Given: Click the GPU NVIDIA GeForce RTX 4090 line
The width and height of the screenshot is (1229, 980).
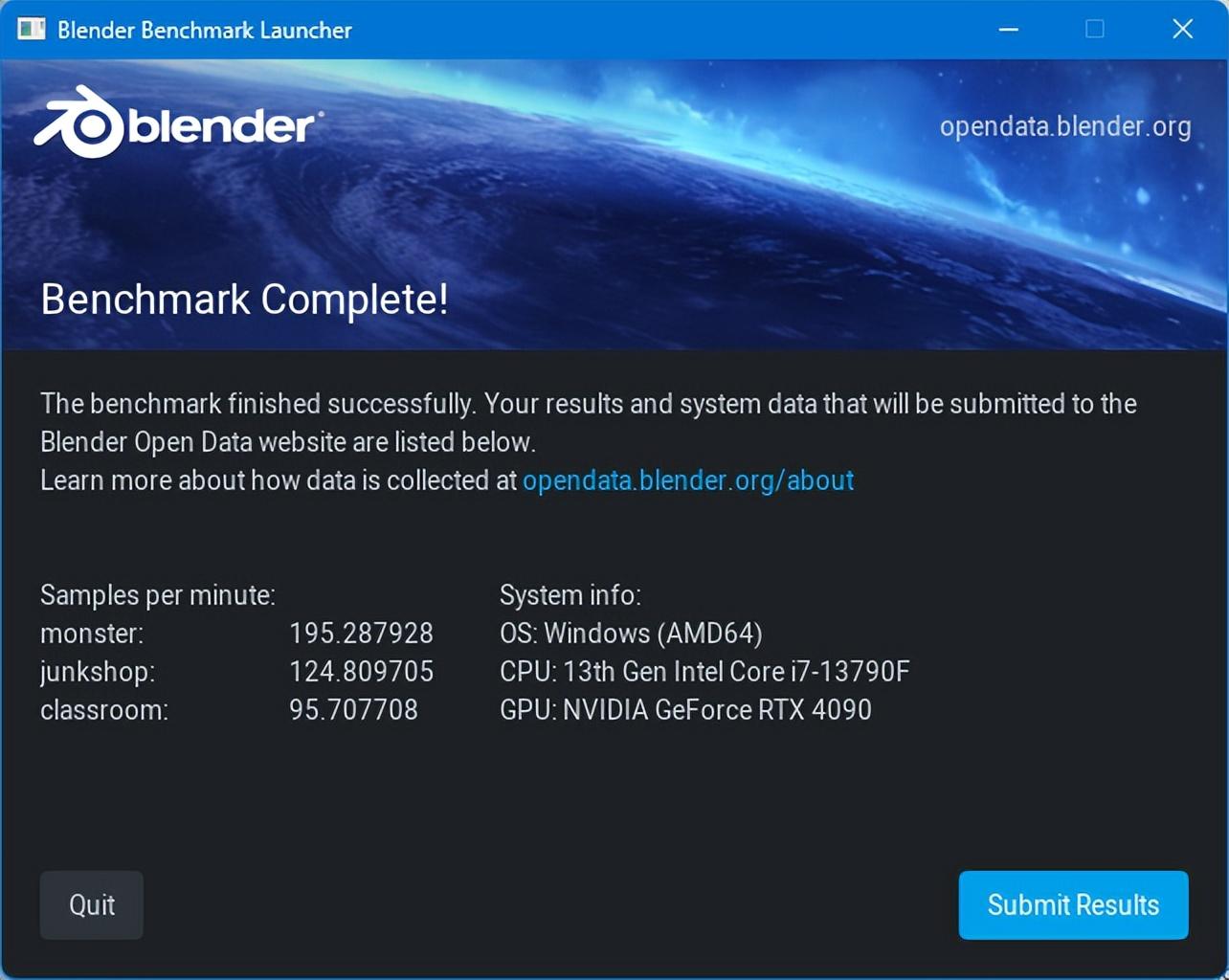Looking at the screenshot, I should click(685, 709).
